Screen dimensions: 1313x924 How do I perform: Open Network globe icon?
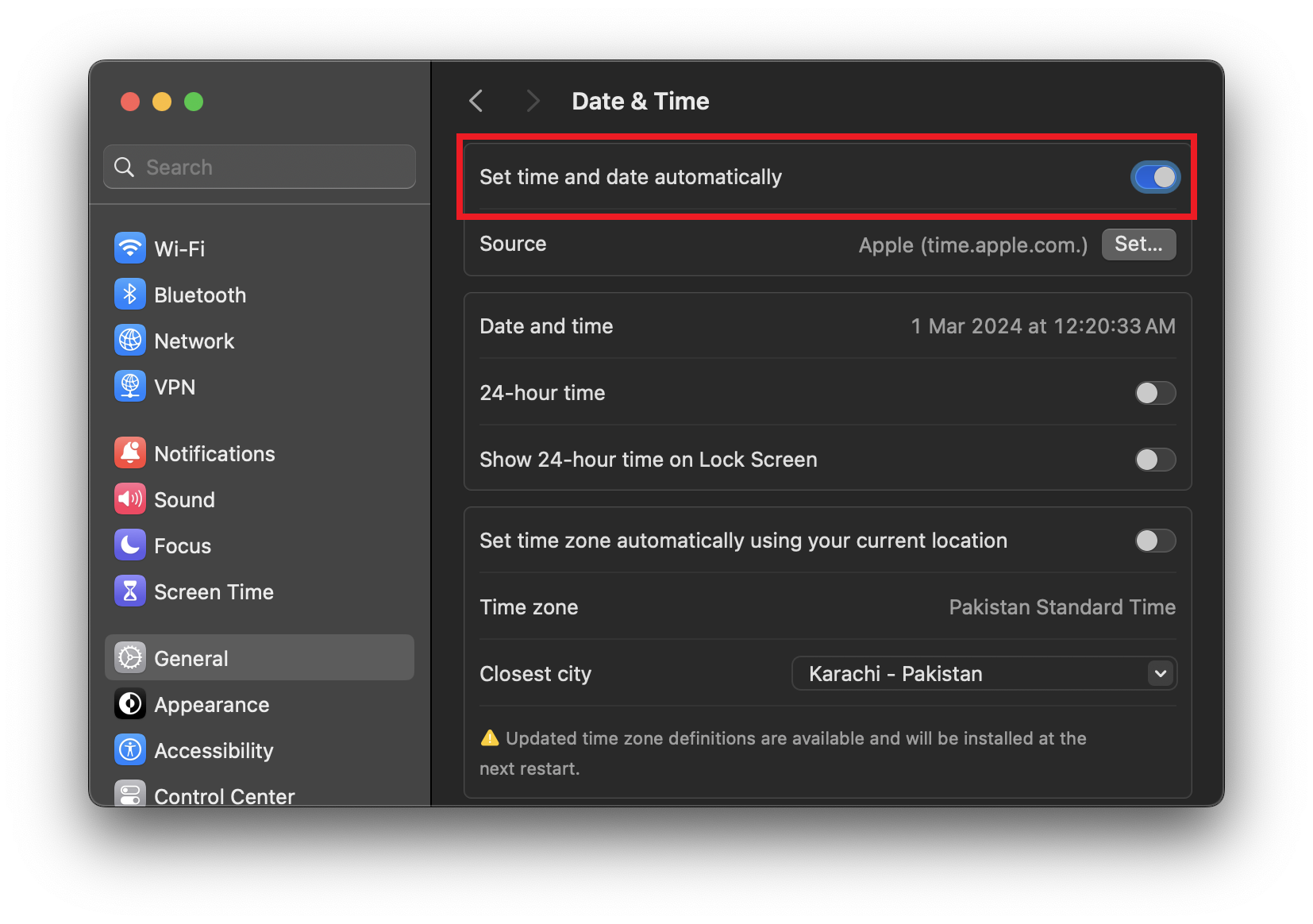[130, 341]
